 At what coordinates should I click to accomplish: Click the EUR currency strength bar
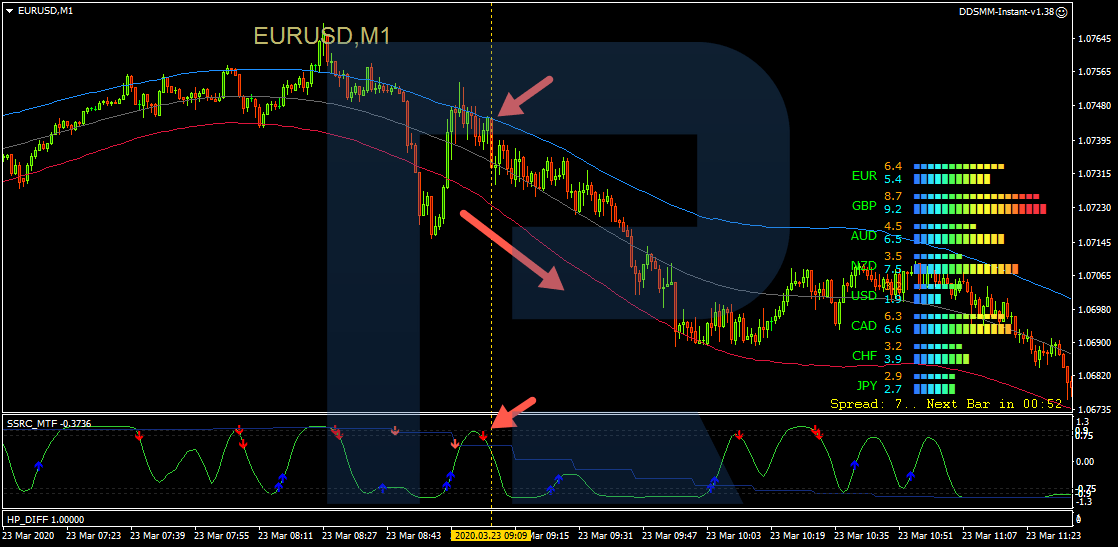[x=958, y=173]
